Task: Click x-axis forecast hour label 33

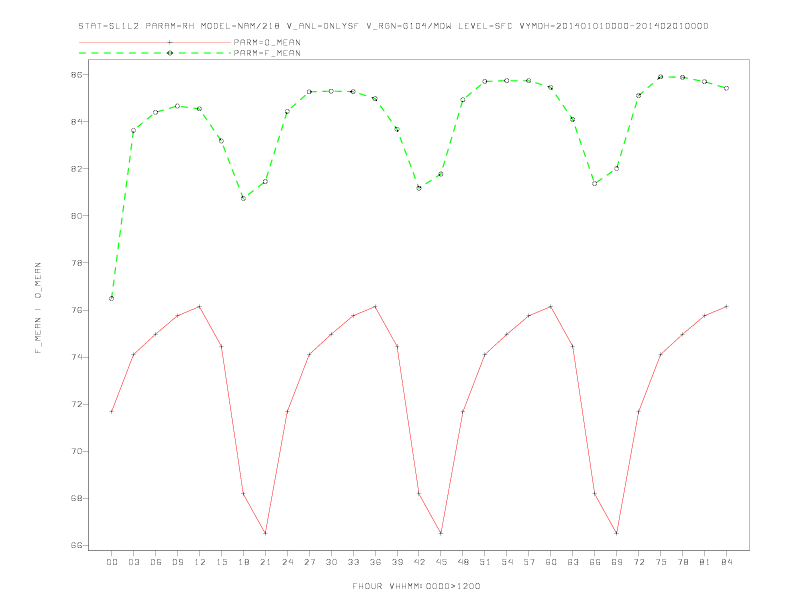Action: pyautogui.click(x=353, y=562)
